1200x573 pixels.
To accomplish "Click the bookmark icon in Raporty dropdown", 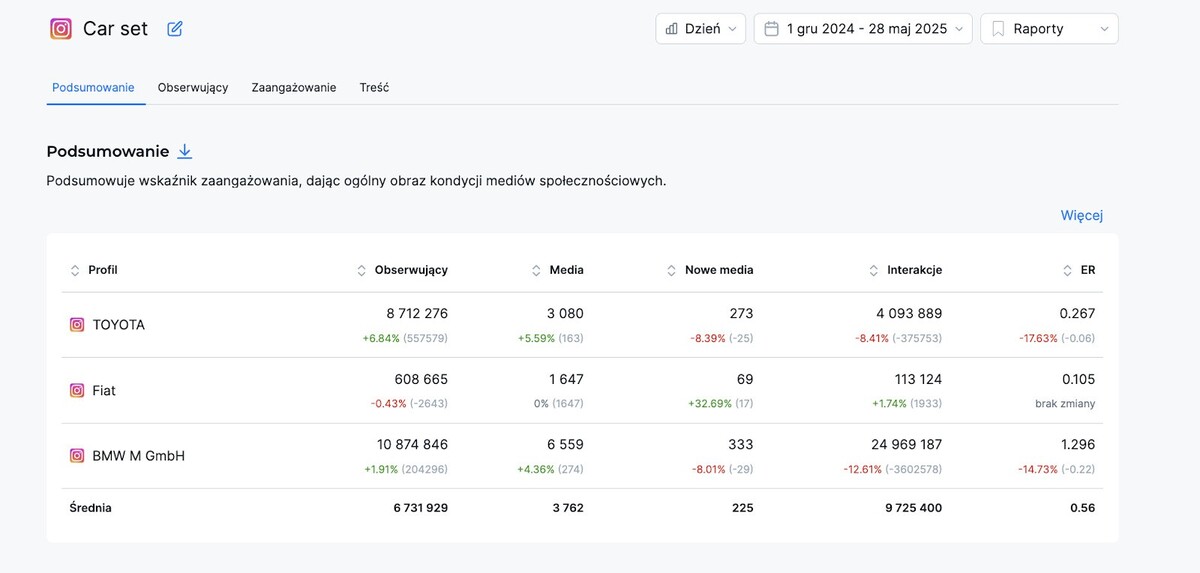I will [x=998, y=29].
